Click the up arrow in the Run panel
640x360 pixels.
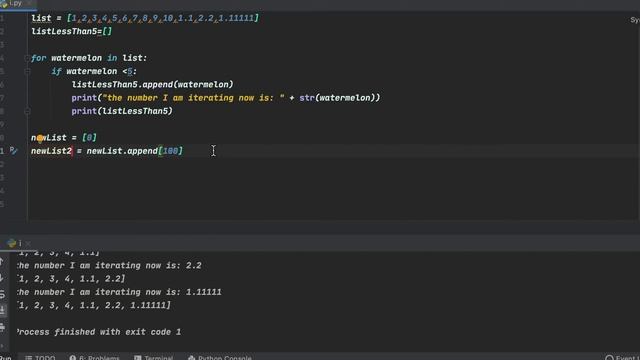tap(2, 262)
